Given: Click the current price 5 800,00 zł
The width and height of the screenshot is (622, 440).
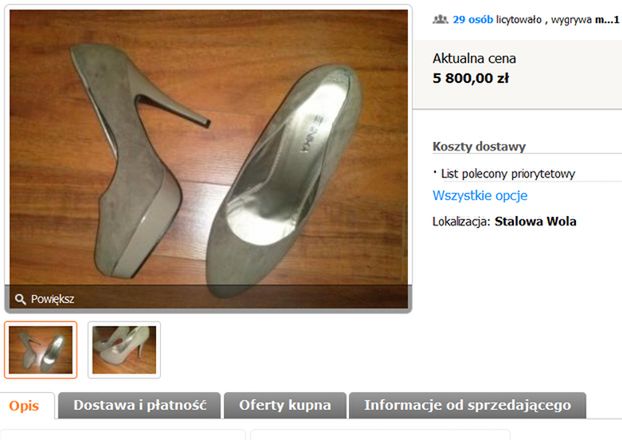Looking at the screenshot, I should 470,78.
